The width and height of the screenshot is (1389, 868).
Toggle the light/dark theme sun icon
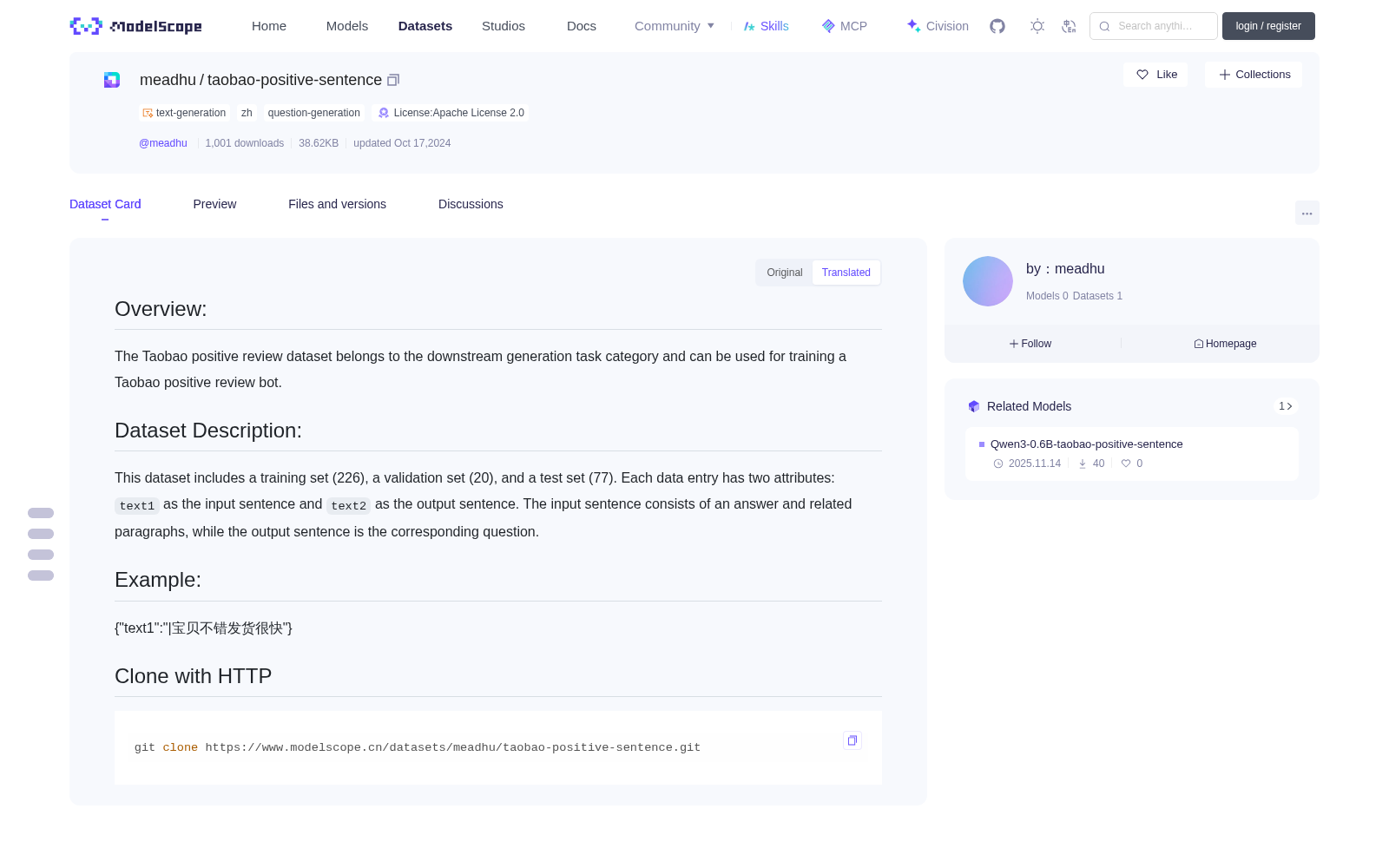pos(1037,26)
